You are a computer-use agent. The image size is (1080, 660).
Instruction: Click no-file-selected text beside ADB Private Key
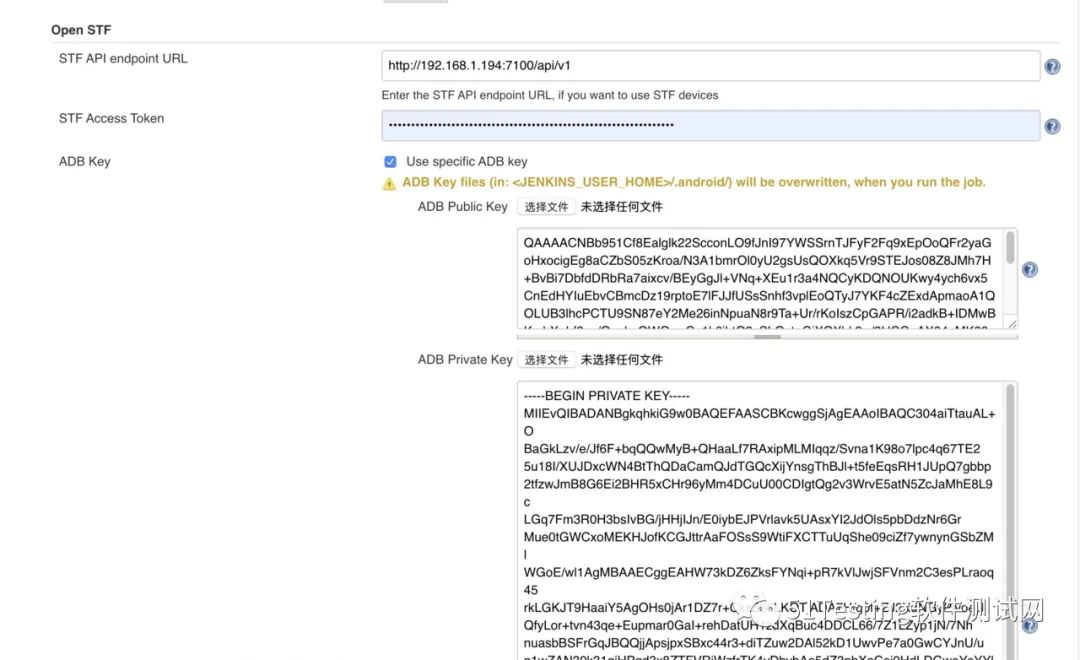point(621,360)
